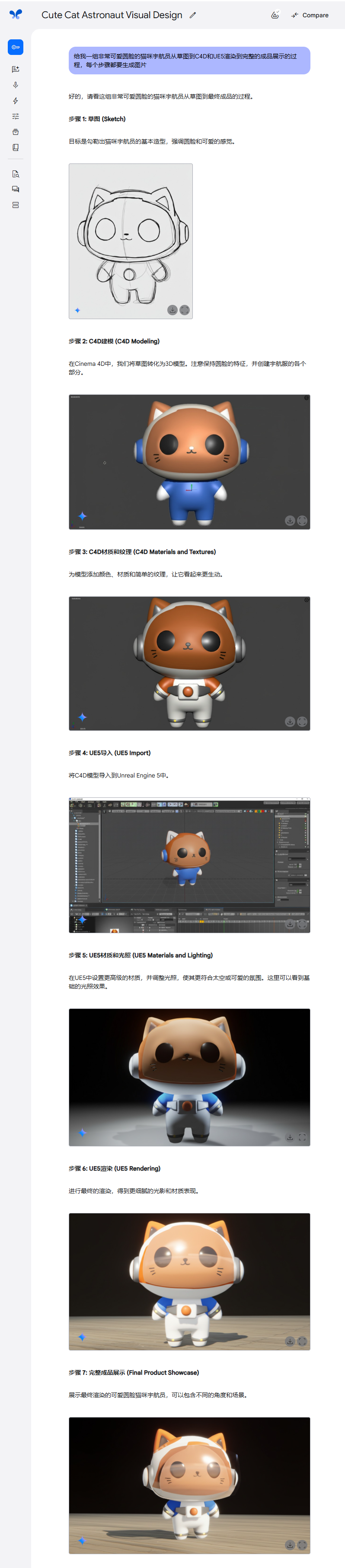345x1568 pixels.
Task: Open the microphone stream sidebar icon
Action: tap(15, 85)
